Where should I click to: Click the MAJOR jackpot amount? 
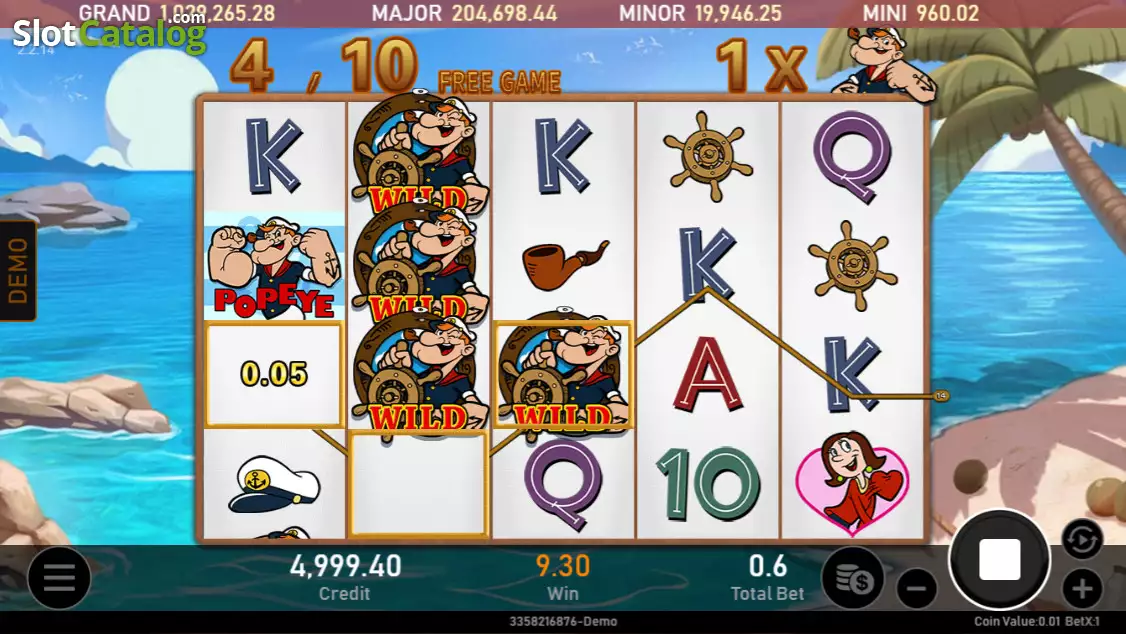pyautogui.click(x=504, y=13)
